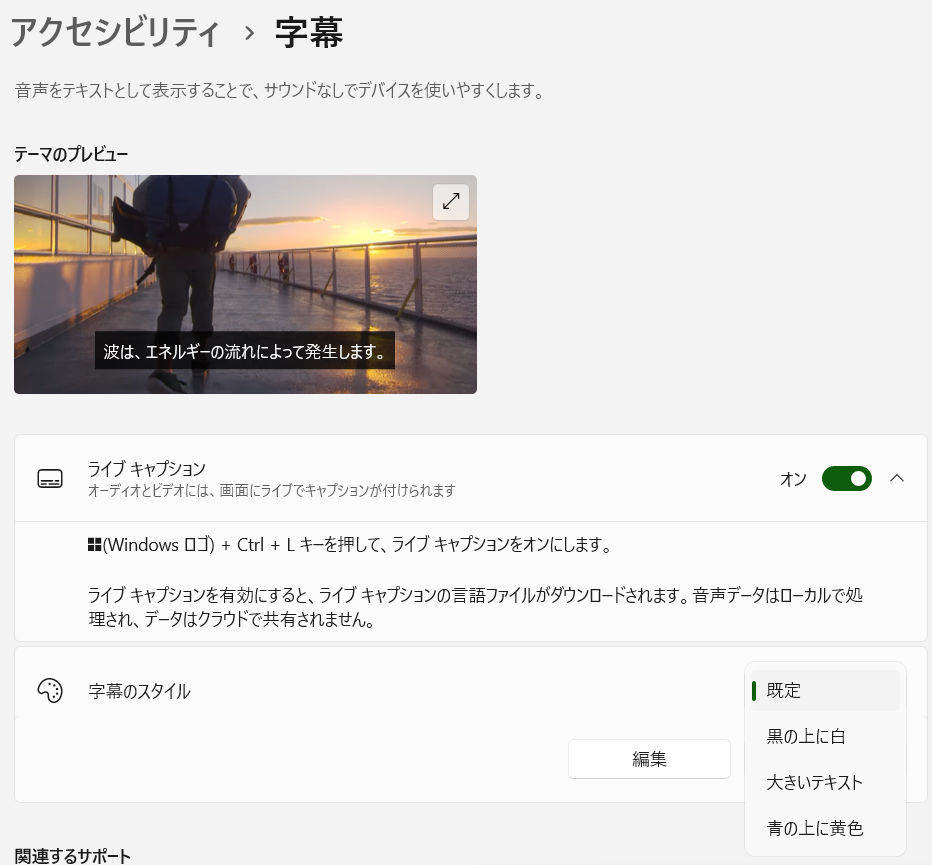Click the オン label next to the switch
The height and width of the screenshot is (865, 932).
click(792, 479)
